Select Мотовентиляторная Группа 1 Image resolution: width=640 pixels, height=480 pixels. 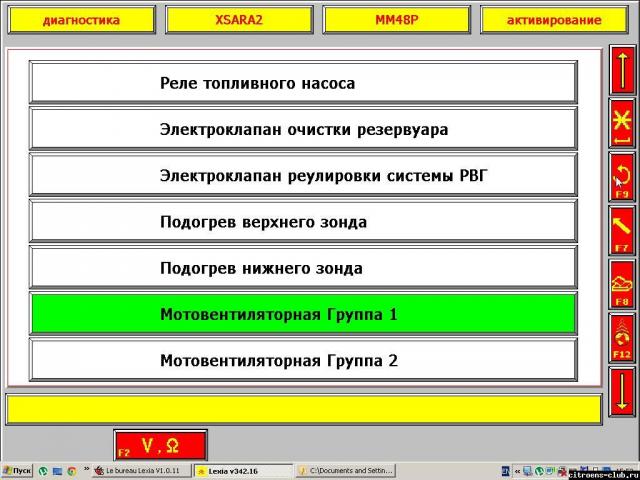(x=303, y=314)
